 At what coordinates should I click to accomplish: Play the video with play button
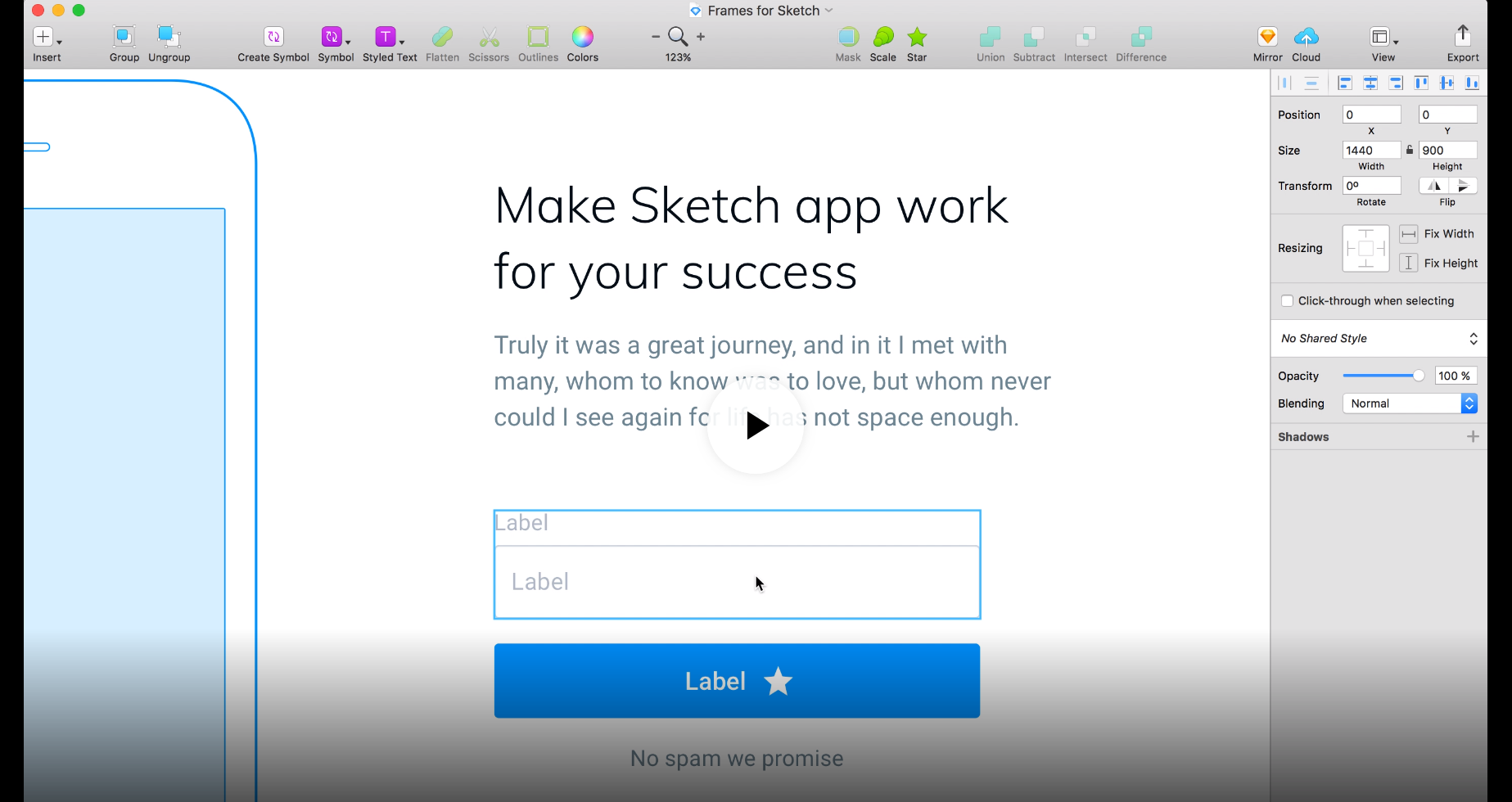(x=756, y=426)
